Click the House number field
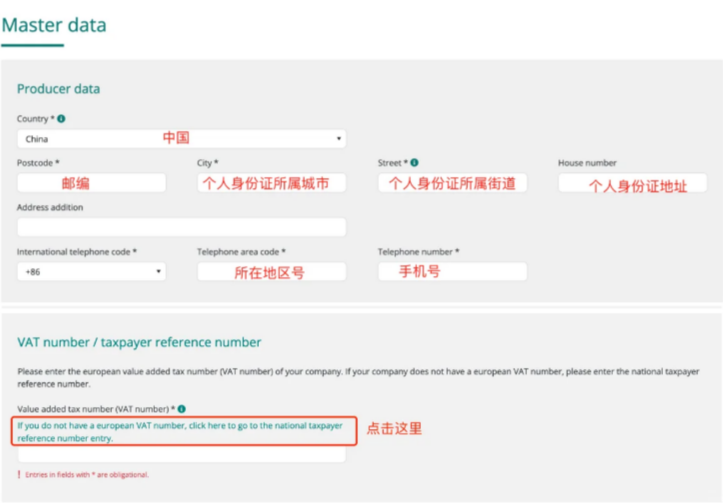 tap(632, 183)
